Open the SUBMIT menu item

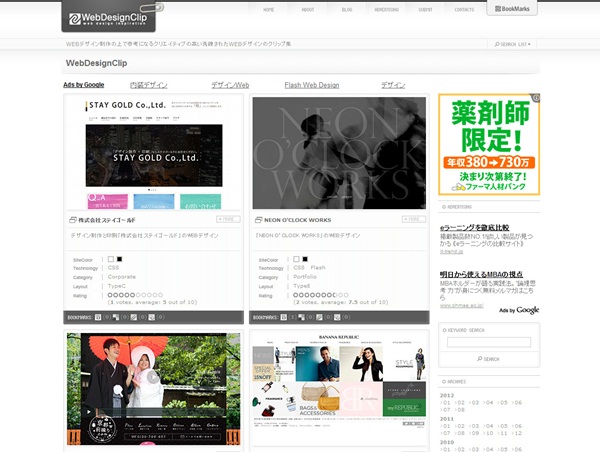coord(425,10)
